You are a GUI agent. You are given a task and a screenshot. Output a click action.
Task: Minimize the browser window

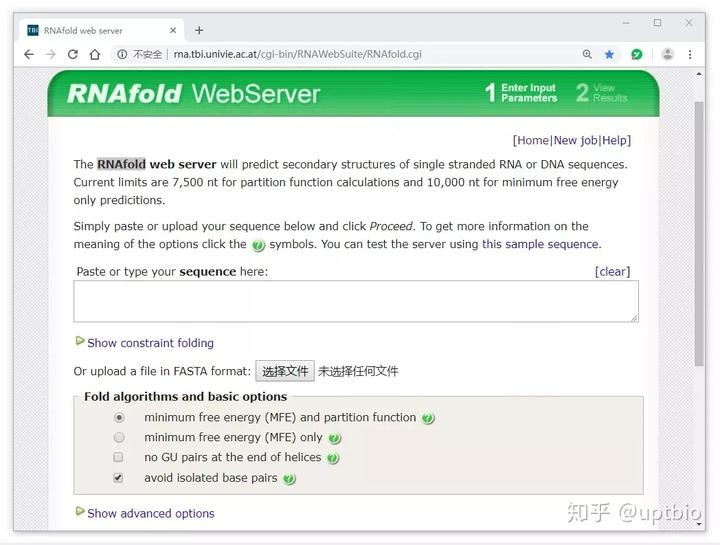point(625,22)
